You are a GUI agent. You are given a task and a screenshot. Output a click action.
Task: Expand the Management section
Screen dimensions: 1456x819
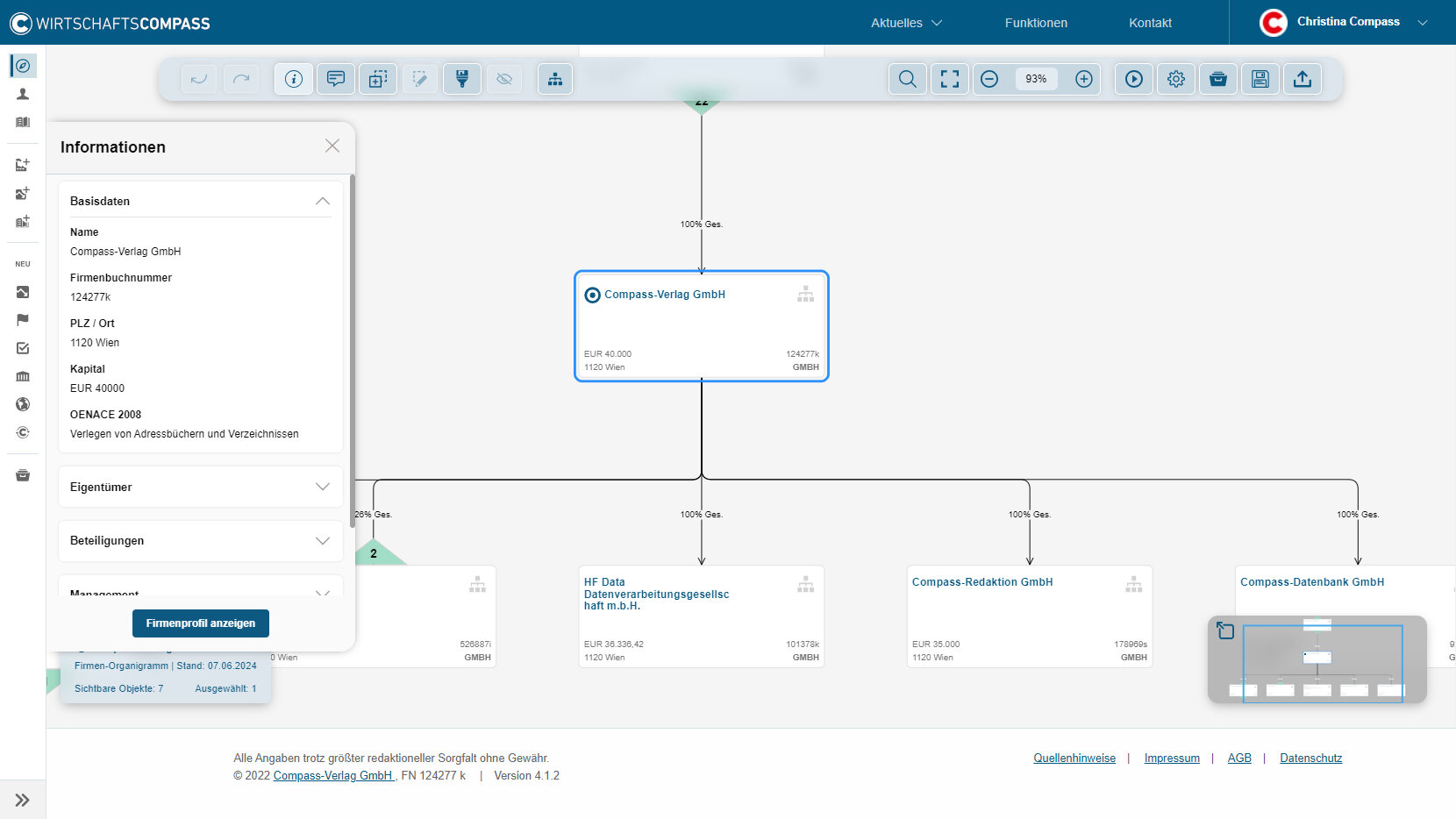[323, 592]
